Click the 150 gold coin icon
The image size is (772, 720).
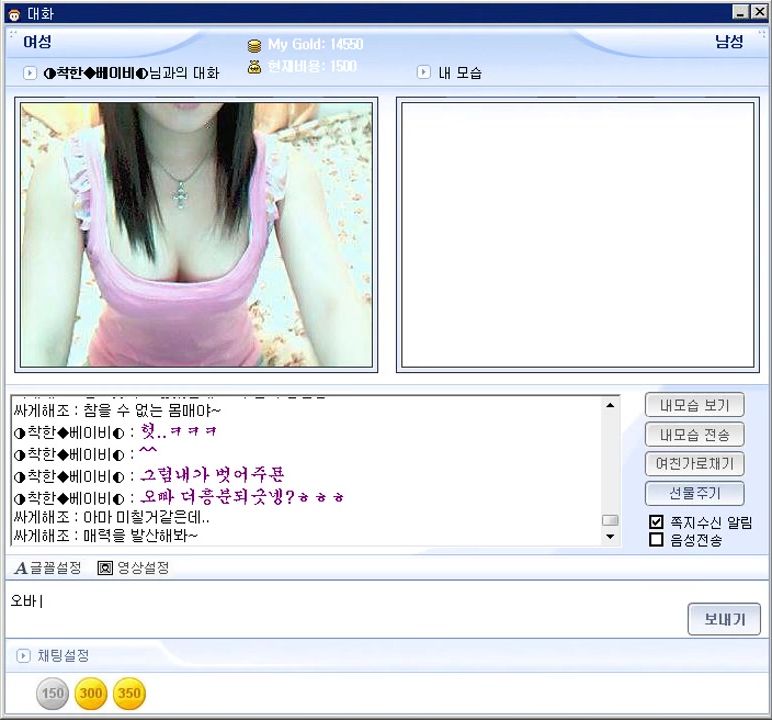click(53, 693)
